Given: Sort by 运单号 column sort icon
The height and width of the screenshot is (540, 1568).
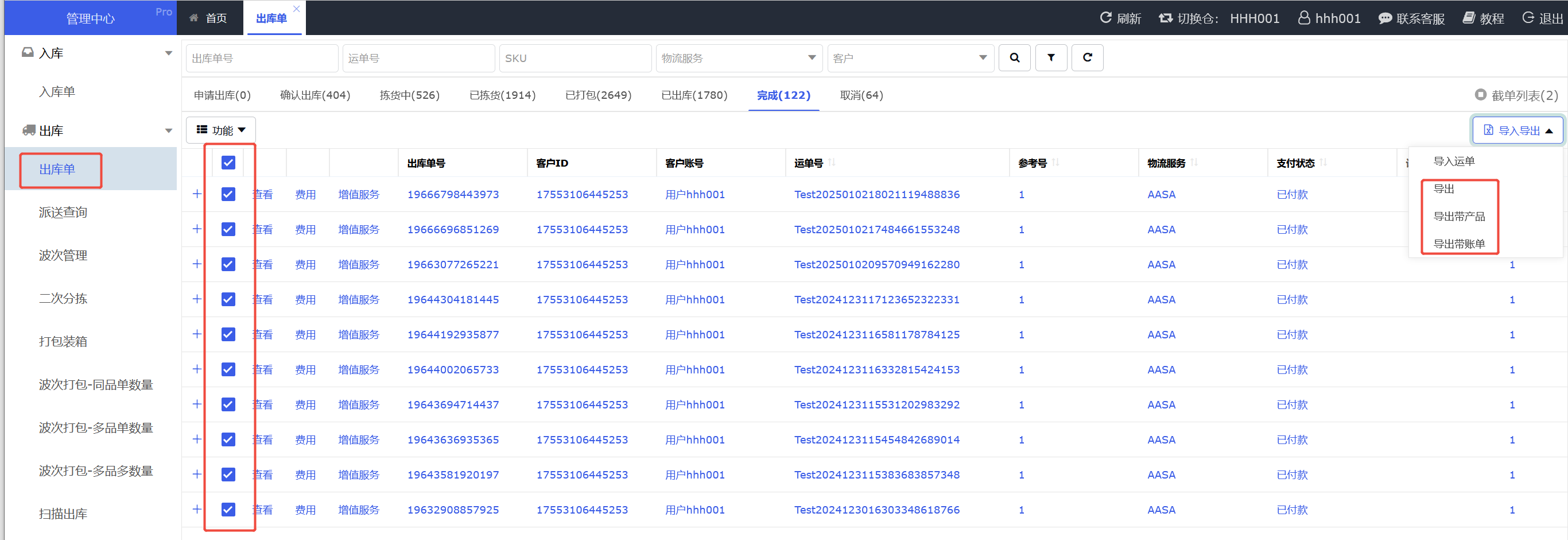Looking at the screenshot, I should (x=832, y=162).
